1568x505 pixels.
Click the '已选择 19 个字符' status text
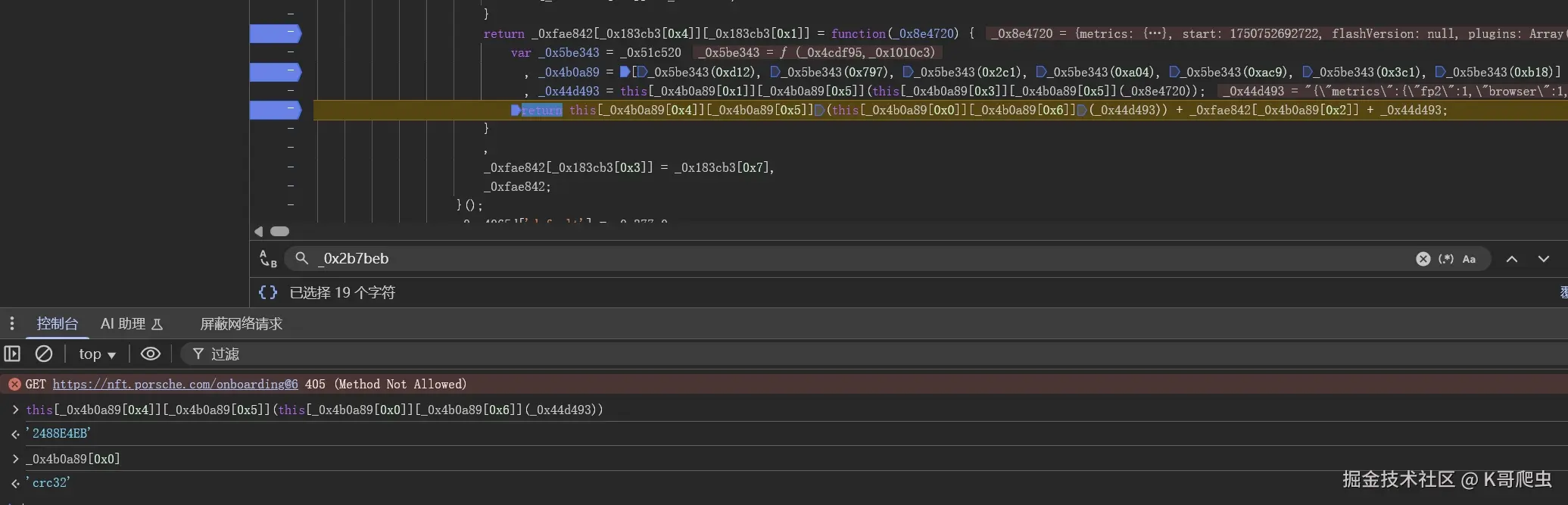click(x=342, y=292)
